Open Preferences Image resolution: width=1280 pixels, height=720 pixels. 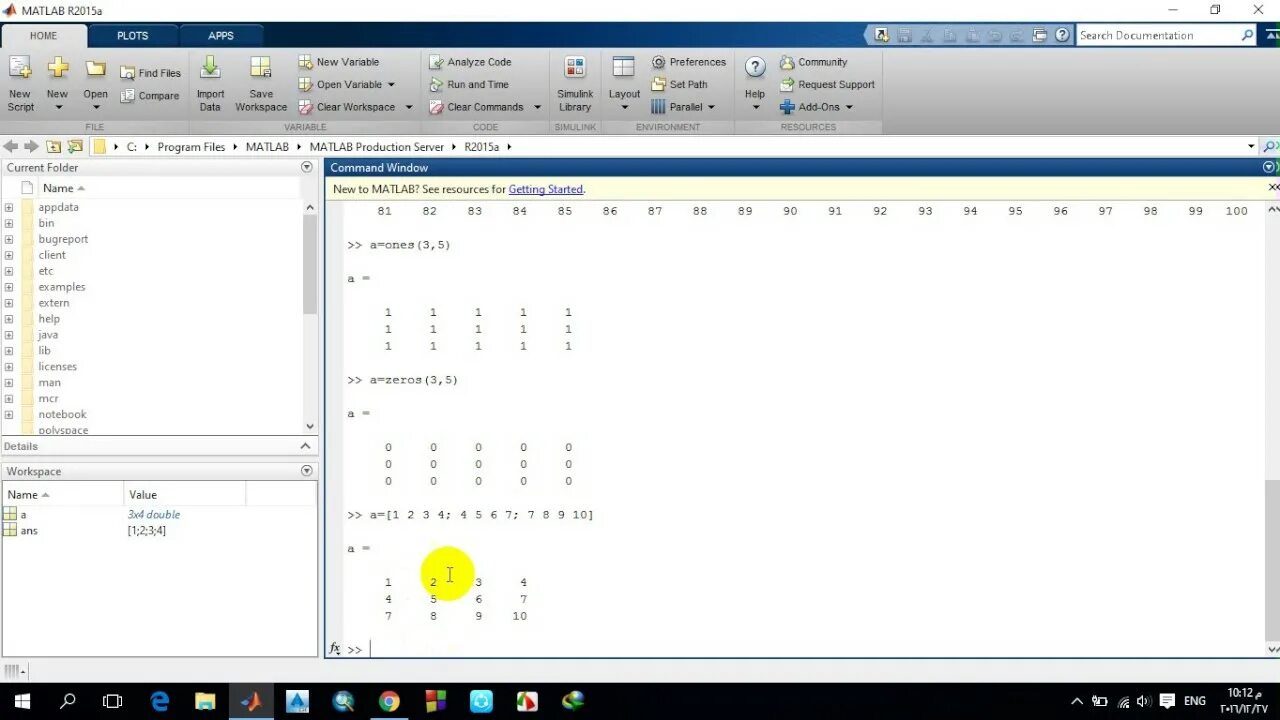tap(688, 62)
